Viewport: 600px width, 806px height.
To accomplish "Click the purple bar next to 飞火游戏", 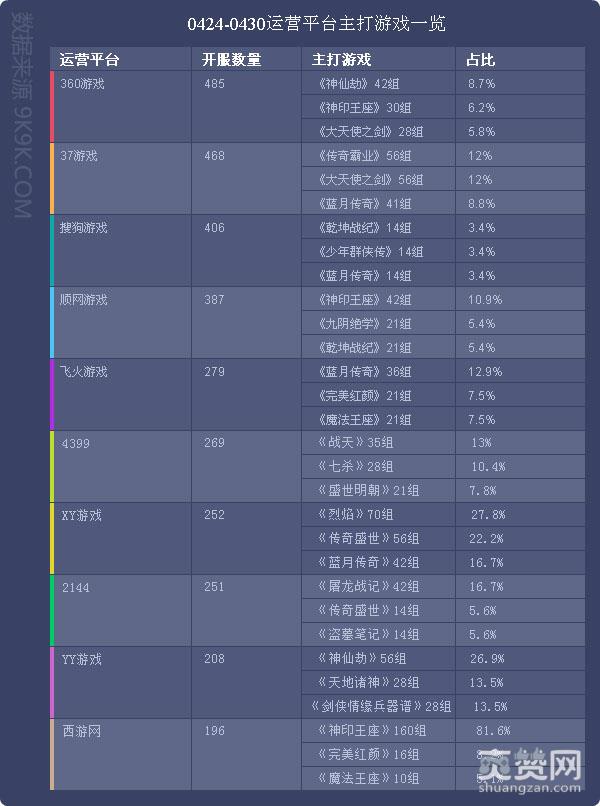I will (x=52, y=395).
